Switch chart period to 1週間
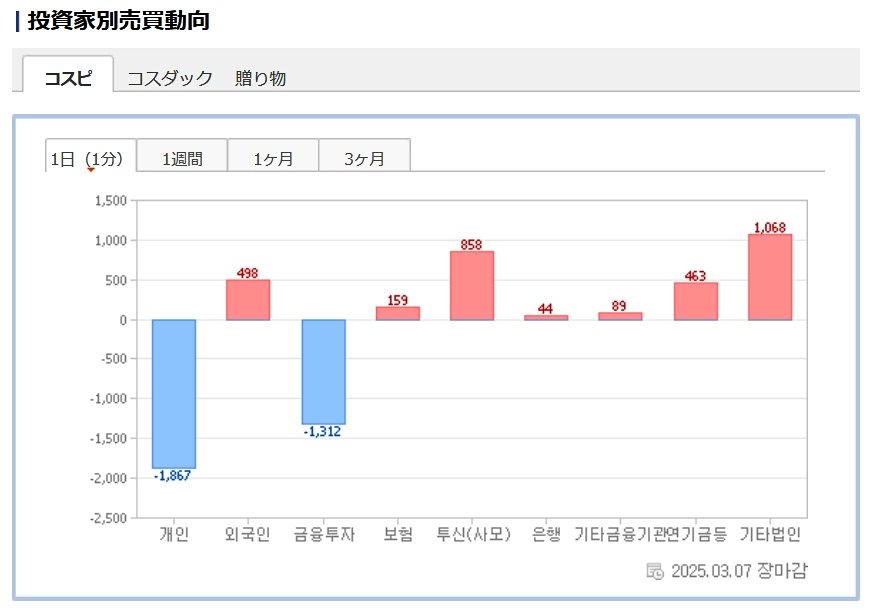 182,158
